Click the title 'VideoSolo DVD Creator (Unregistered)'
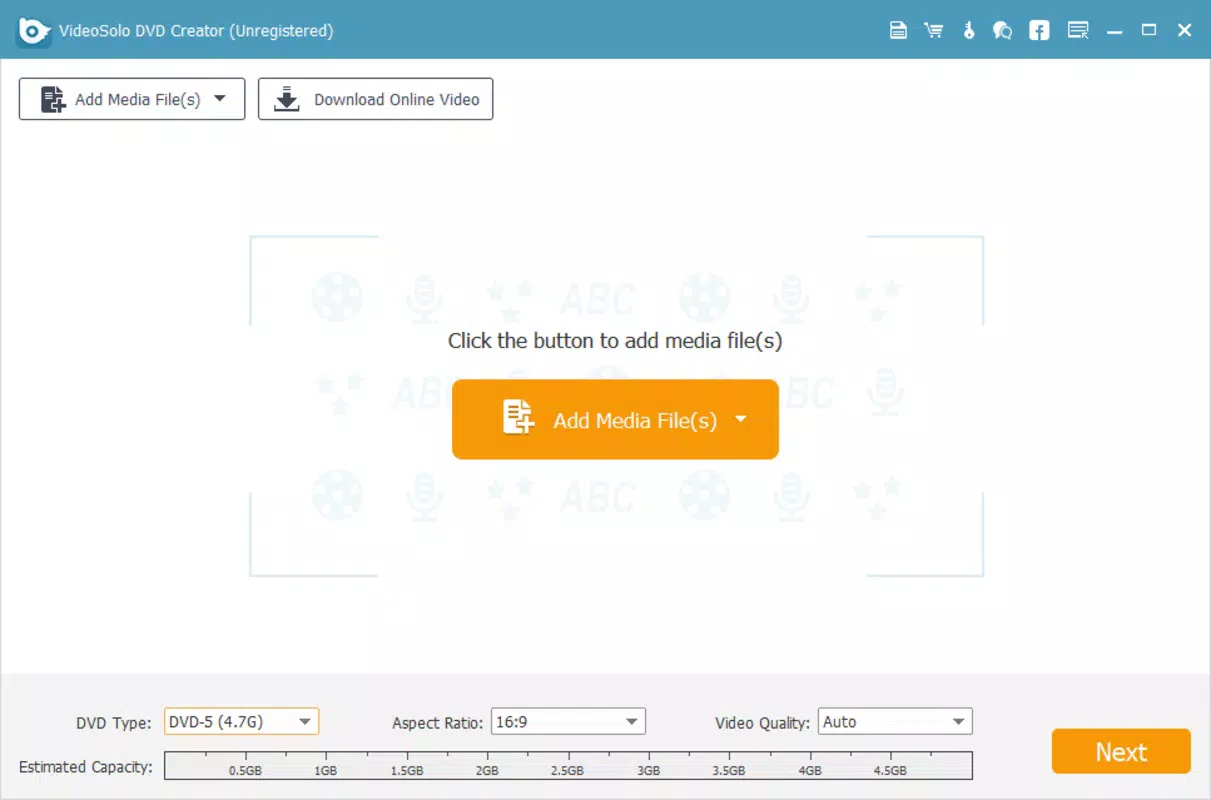The image size is (1211, 800). click(196, 31)
